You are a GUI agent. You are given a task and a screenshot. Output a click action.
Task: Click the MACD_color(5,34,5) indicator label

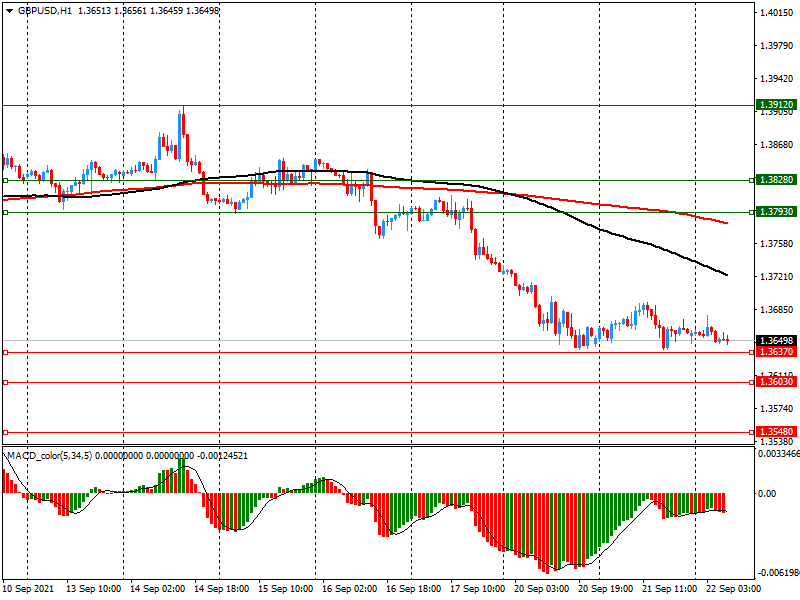pyautogui.click(x=49, y=456)
